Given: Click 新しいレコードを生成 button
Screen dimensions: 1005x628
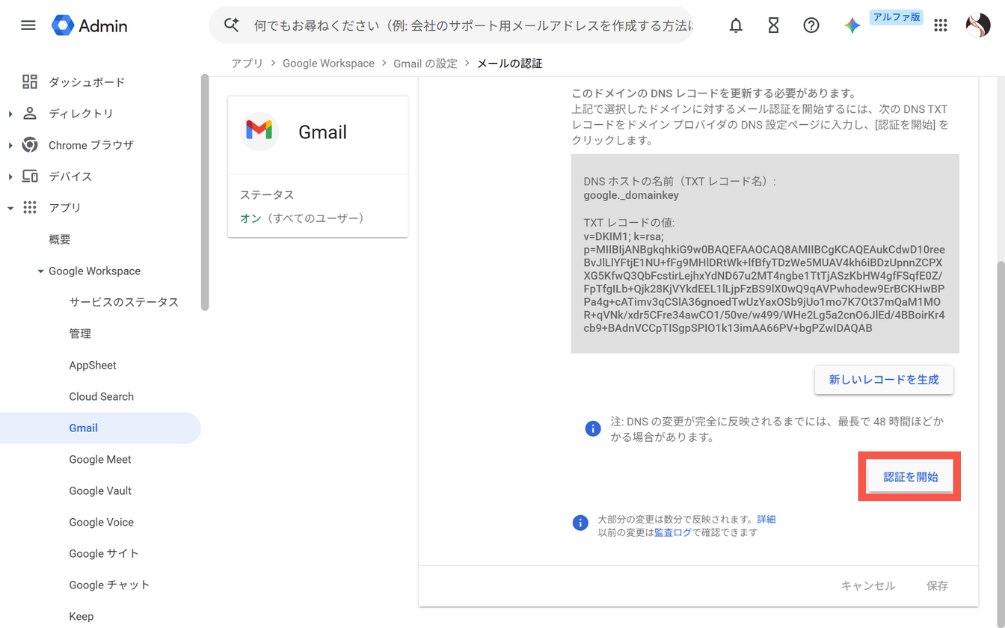Looking at the screenshot, I should [x=884, y=380].
